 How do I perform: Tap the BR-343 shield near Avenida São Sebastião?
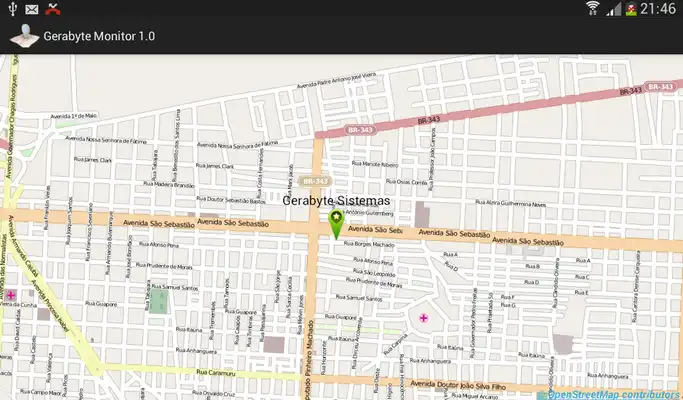[313, 181]
